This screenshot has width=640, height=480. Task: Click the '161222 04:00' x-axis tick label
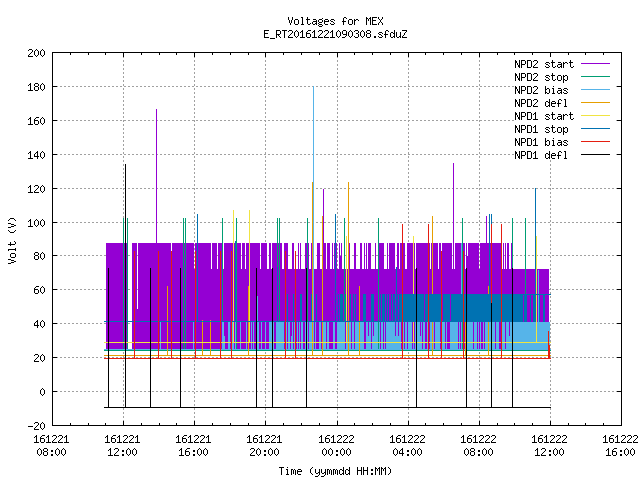coord(407,446)
